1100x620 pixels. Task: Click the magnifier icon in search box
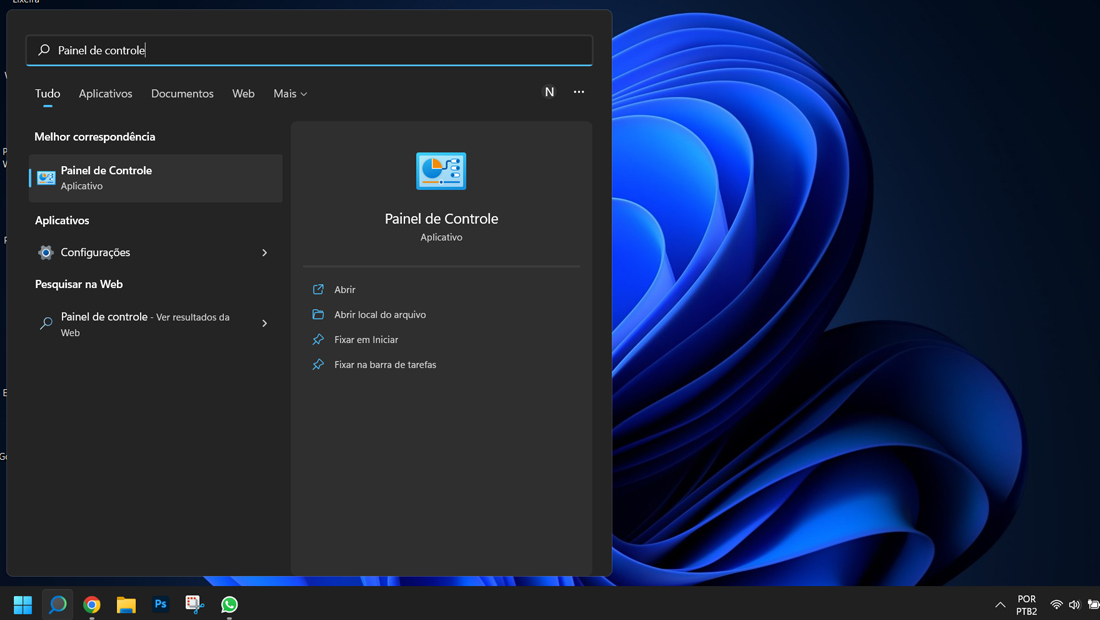(44, 50)
